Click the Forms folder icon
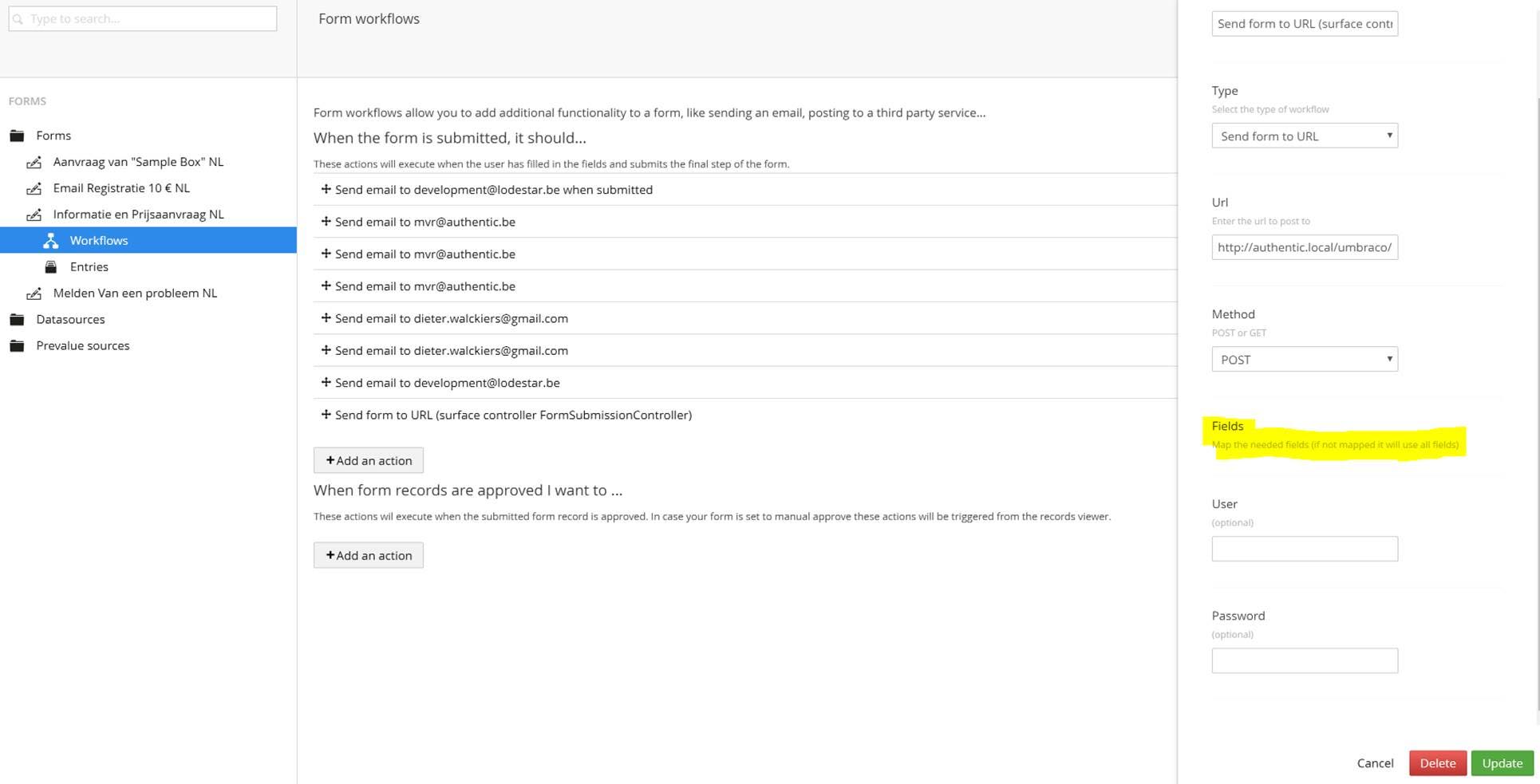This screenshot has width=1540, height=784. point(17,136)
